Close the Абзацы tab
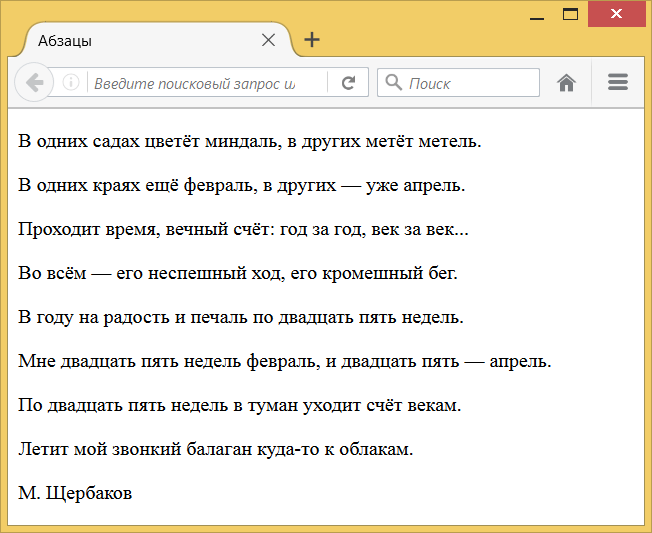 point(269,40)
